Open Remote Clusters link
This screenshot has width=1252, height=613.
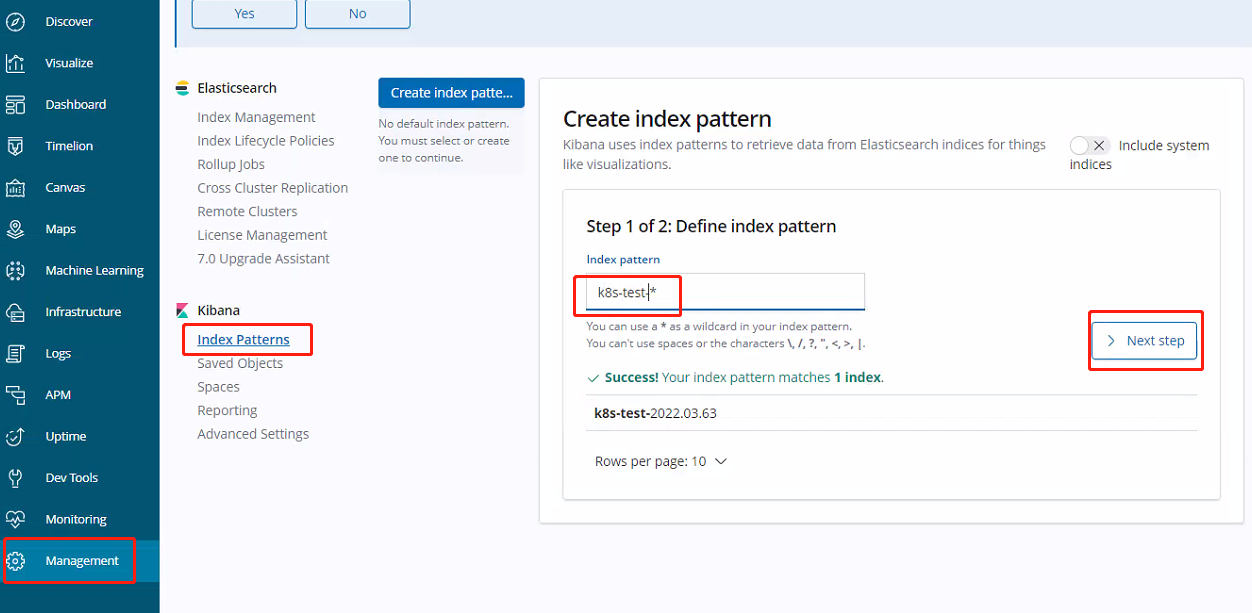pos(247,211)
